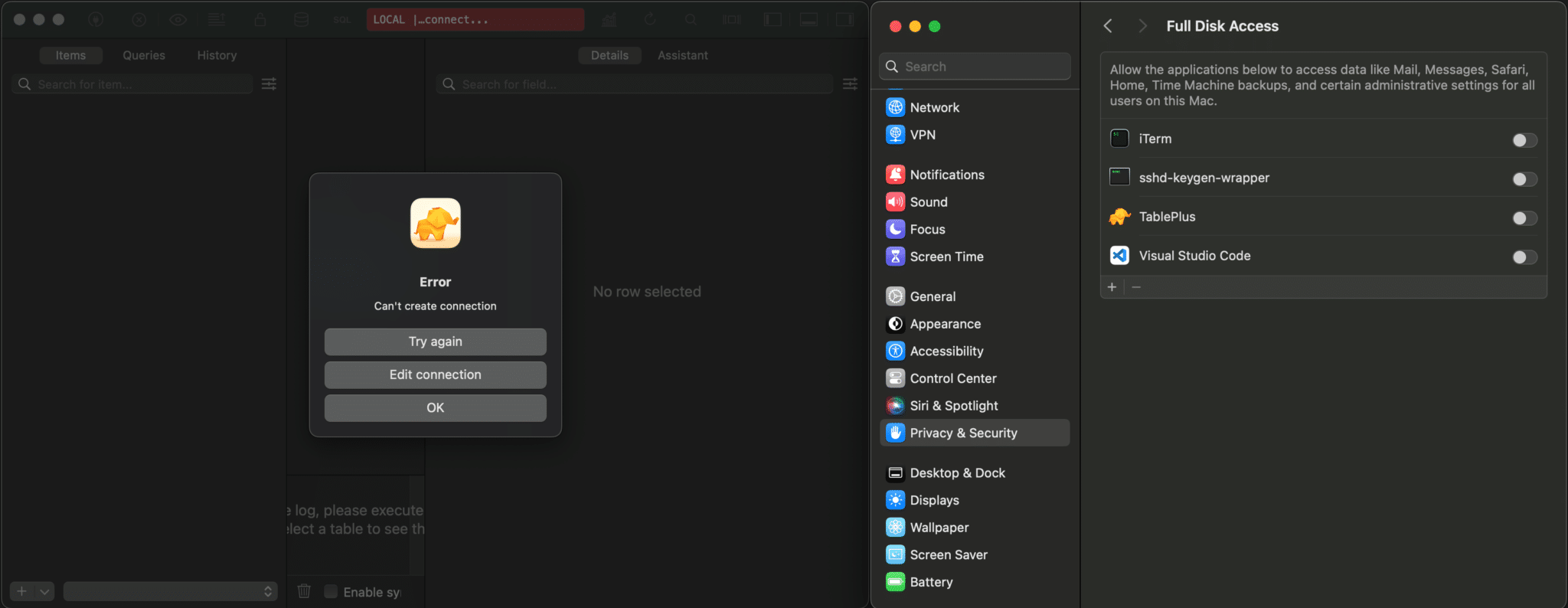This screenshot has width=1568, height=608.
Task: Toggle the bottom console panel icon
Action: tap(808, 20)
